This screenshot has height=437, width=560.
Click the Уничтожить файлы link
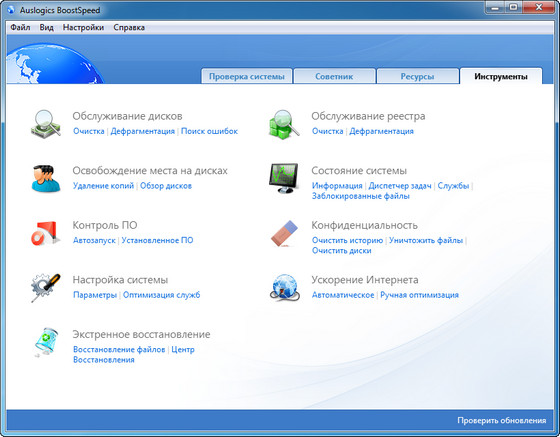coord(426,240)
